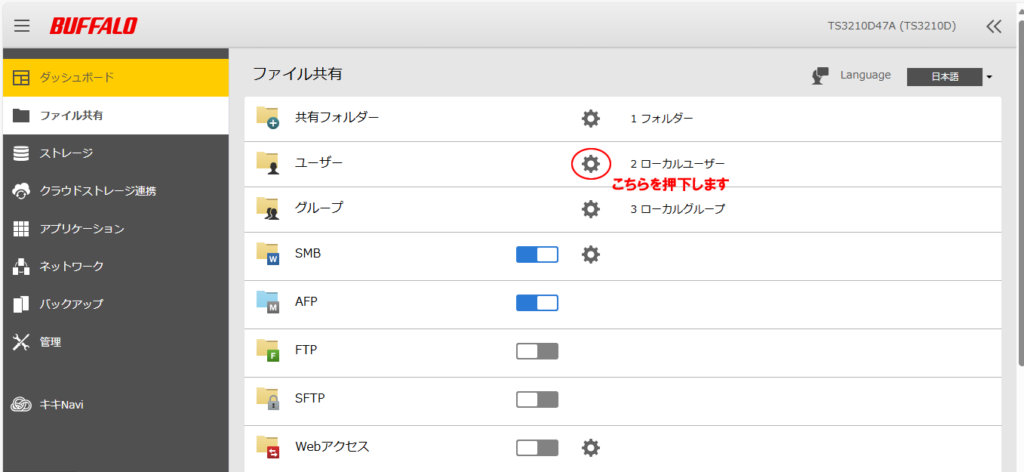Viewport: 1024px width, 472px height.
Task: Click the Webアクセス label
Action: [x=332, y=447]
